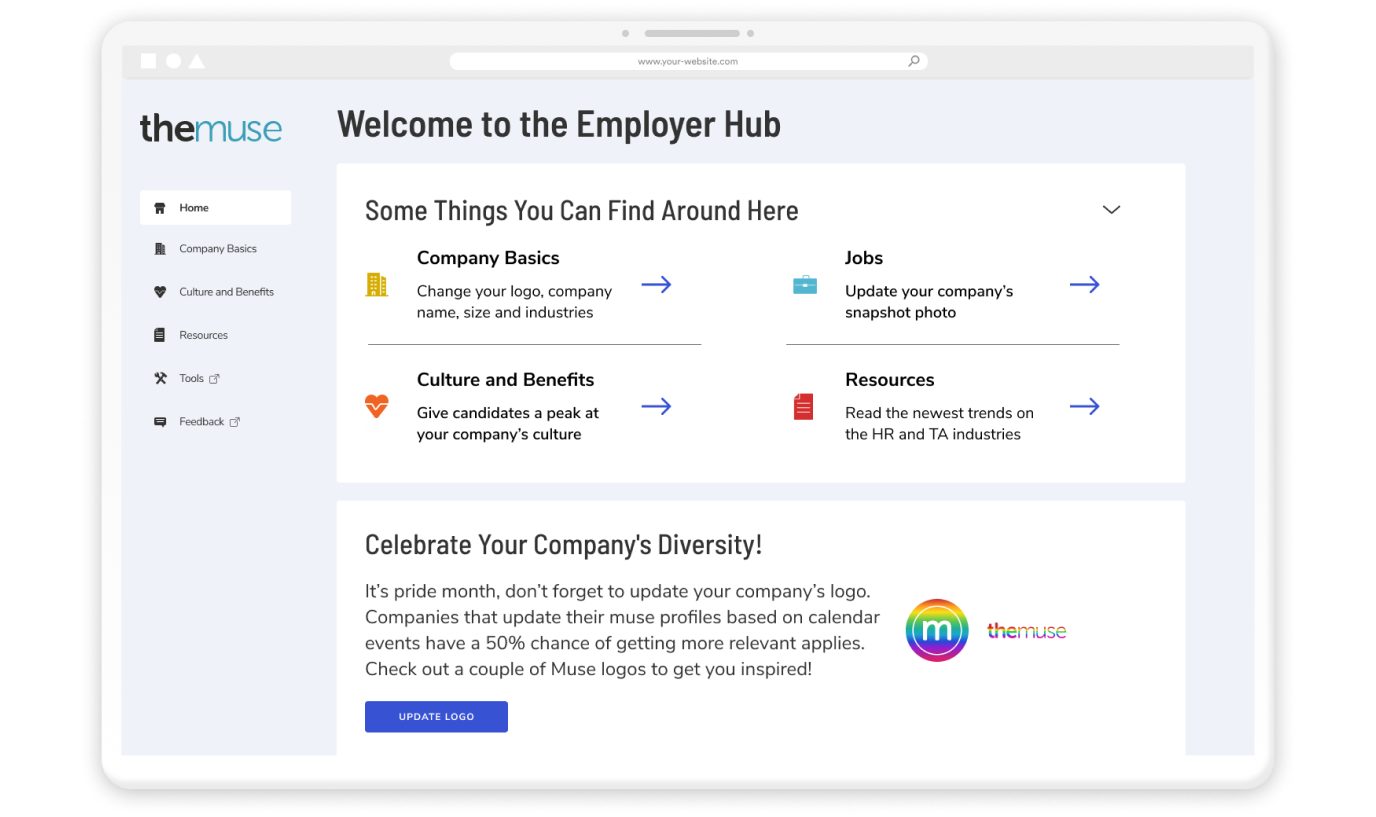Click the external-link icon next to Tools
Screen dimensions: 1376x817
[214, 379]
